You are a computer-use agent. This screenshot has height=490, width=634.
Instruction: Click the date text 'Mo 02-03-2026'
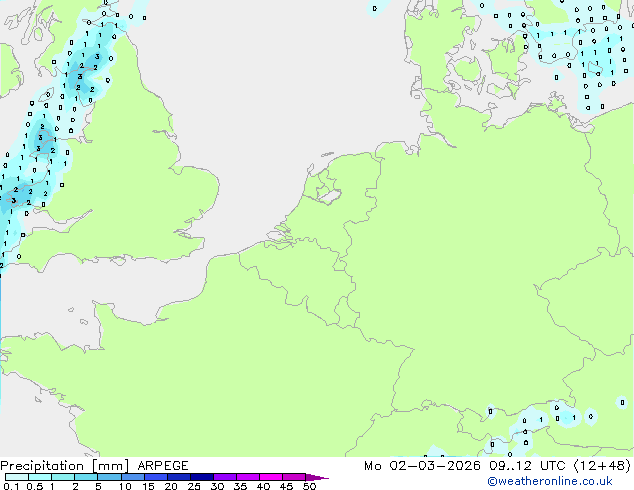(x=422, y=466)
